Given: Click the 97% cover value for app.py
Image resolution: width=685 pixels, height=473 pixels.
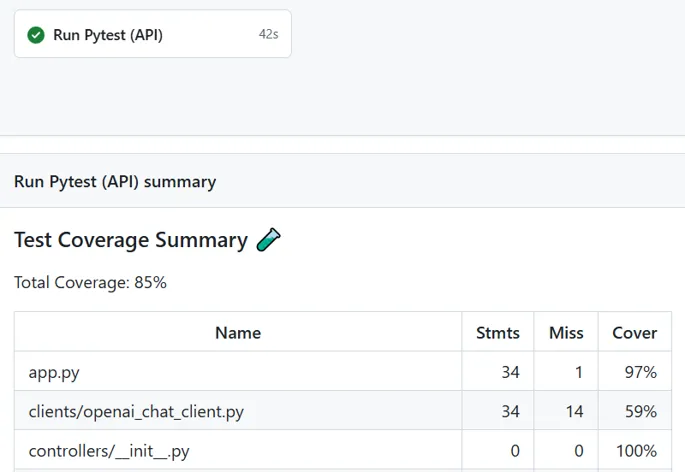Looking at the screenshot, I should tap(641, 373).
